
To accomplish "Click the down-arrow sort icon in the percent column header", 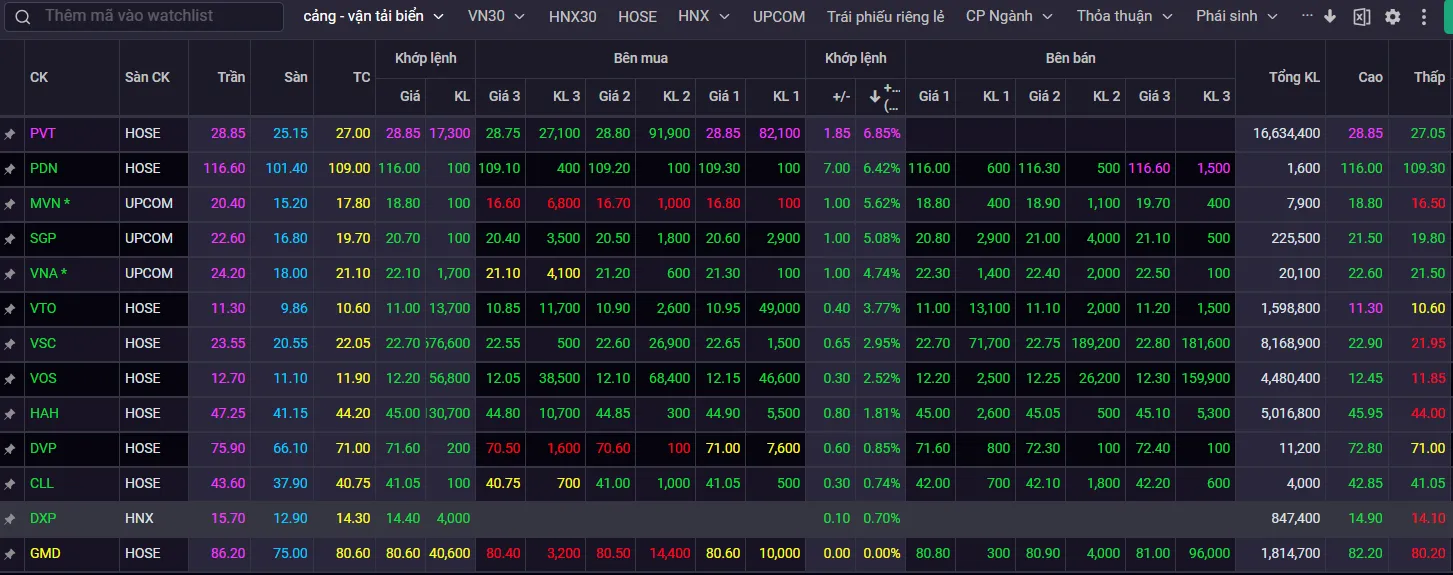I will [875, 97].
